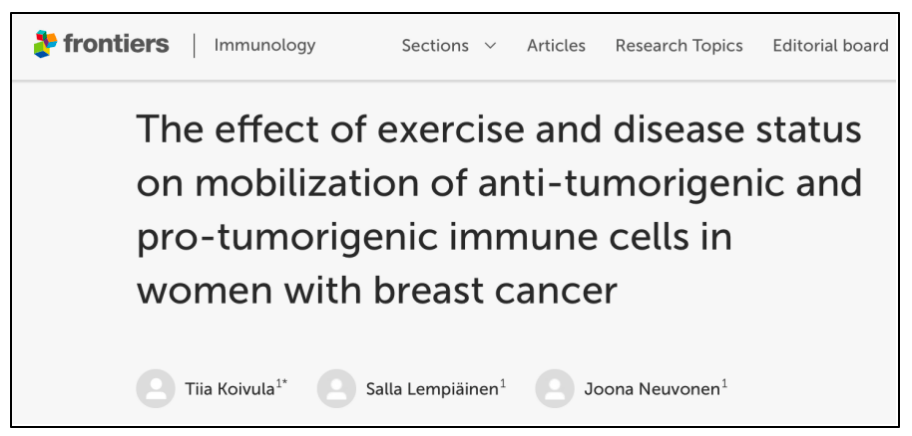Click Joona Neuvonen's avatar icon
The height and width of the screenshot is (436, 912).
pos(555,390)
